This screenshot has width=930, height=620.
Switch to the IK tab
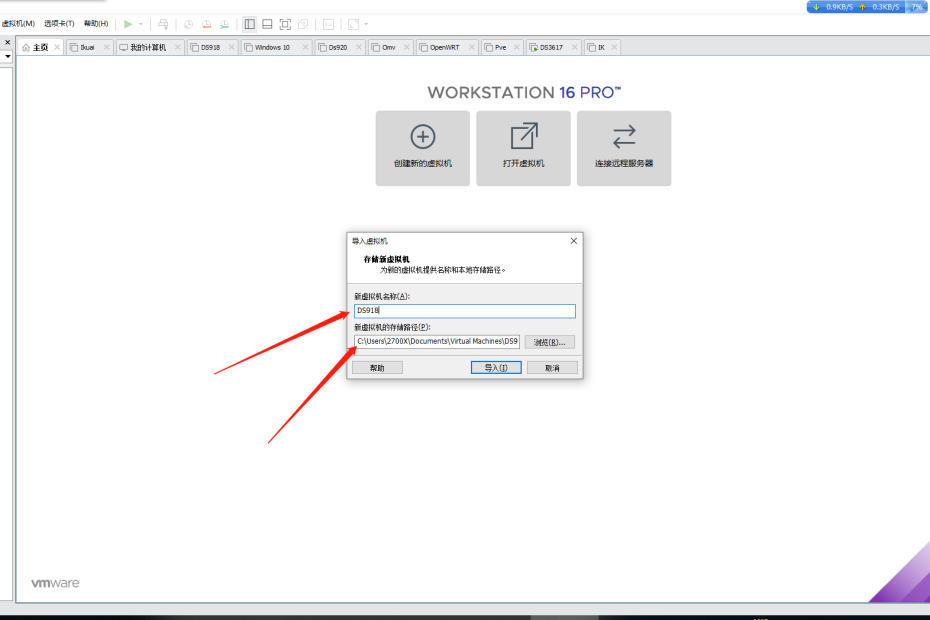[601, 47]
